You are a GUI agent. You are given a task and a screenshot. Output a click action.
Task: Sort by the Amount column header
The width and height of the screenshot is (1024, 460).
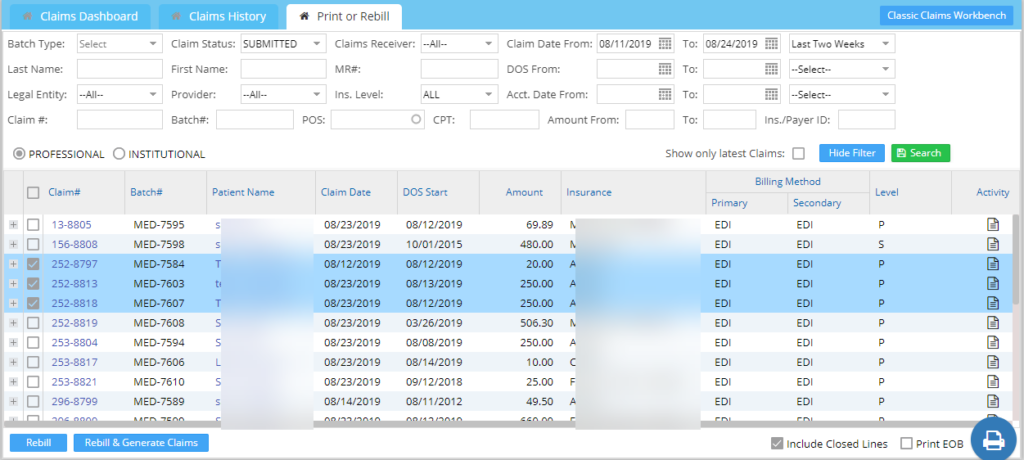pyautogui.click(x=524, y=192)
